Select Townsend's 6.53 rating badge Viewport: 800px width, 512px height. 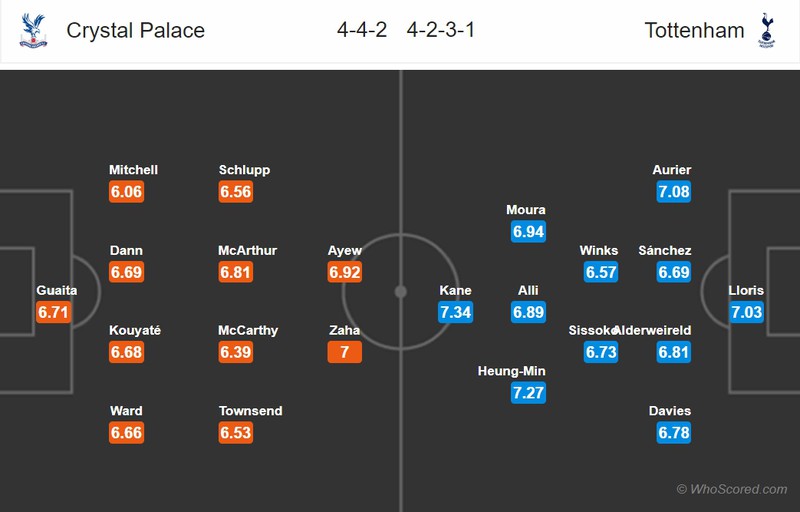tap(236, 432)
